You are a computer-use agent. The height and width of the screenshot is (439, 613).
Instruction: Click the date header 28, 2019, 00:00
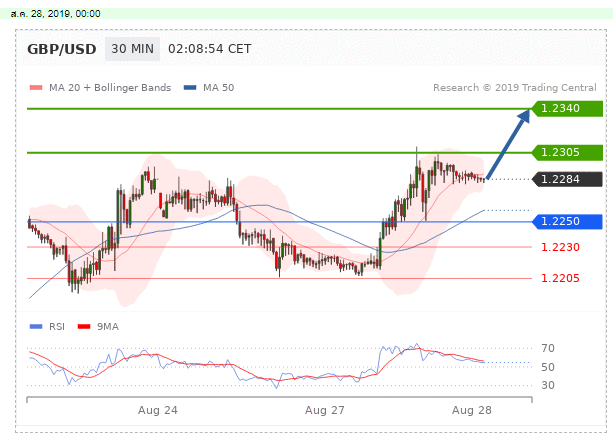56,14
